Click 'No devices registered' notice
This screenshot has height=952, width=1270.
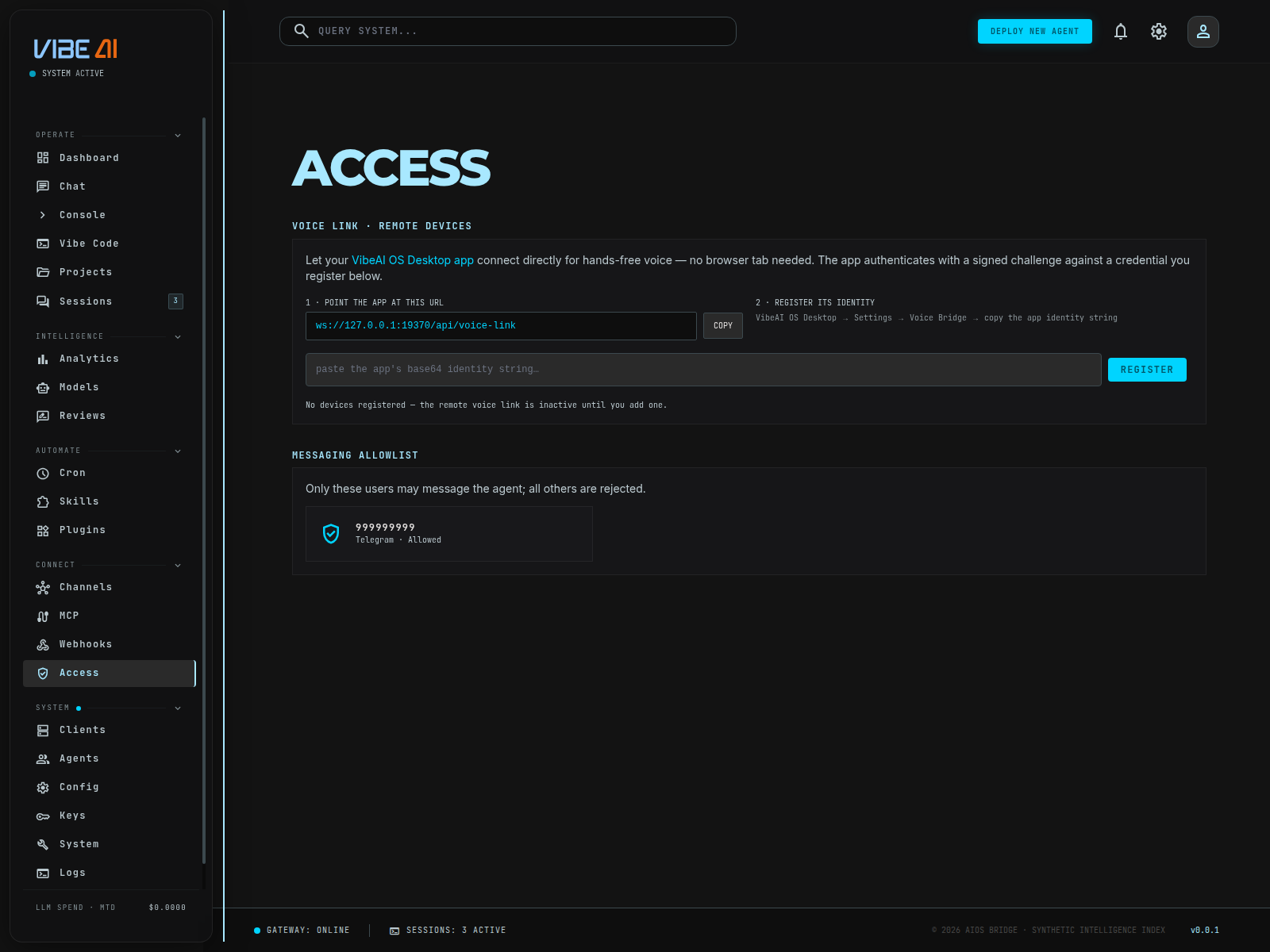(487, 405)
